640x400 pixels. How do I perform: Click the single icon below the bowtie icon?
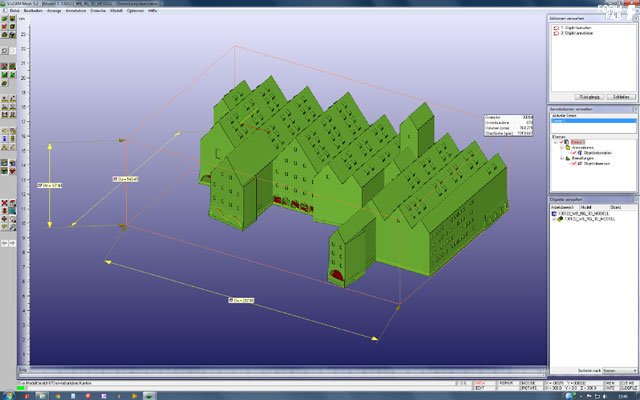4,83
